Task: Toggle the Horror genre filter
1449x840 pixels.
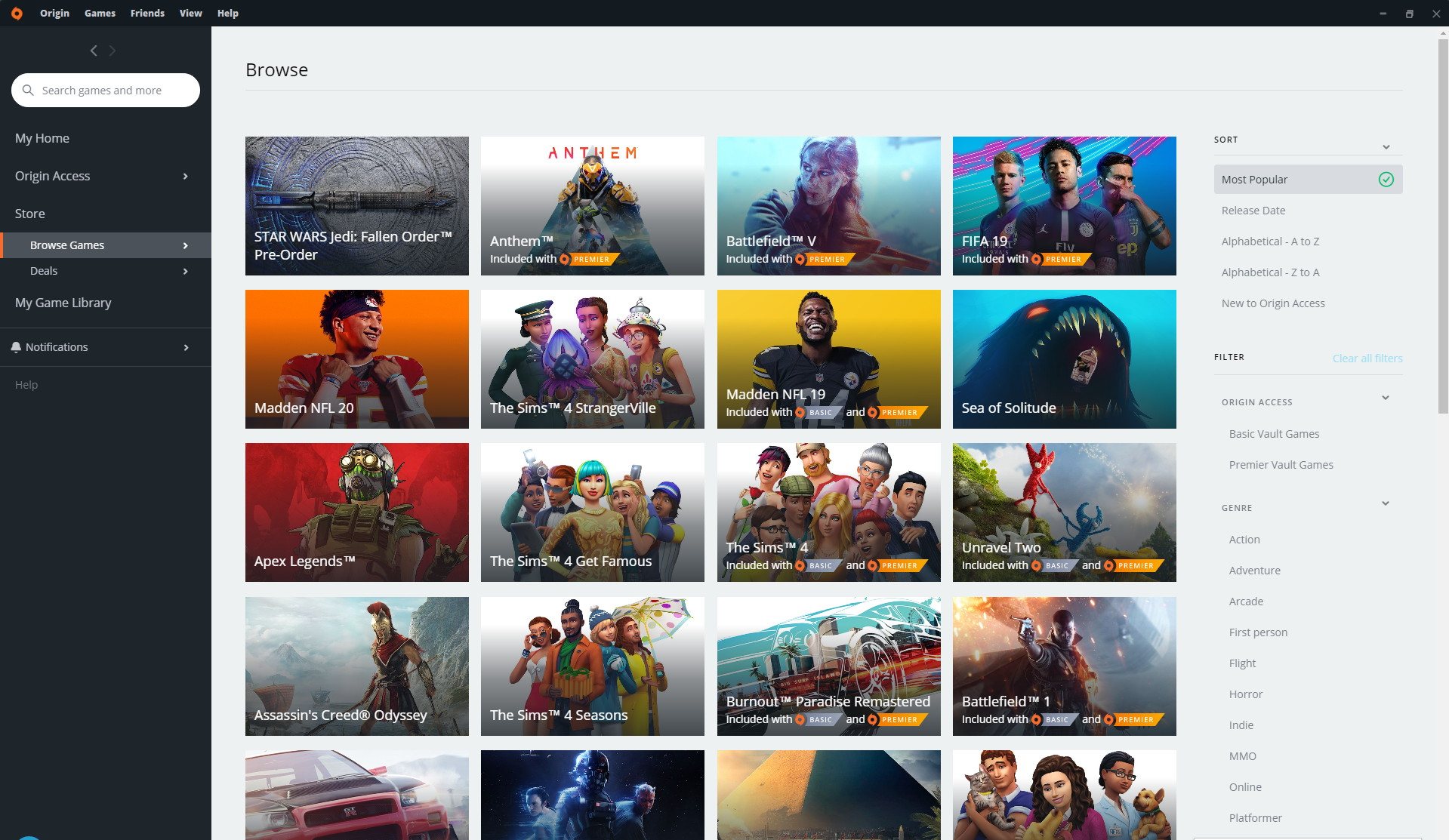Action: [x=1245, y=694]
